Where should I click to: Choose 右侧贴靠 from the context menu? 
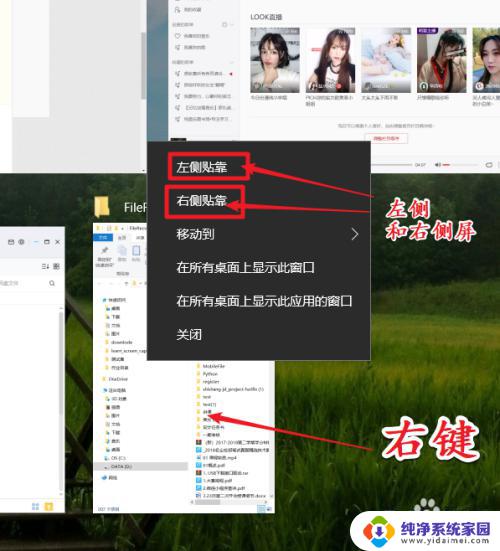tap(202, 201)
